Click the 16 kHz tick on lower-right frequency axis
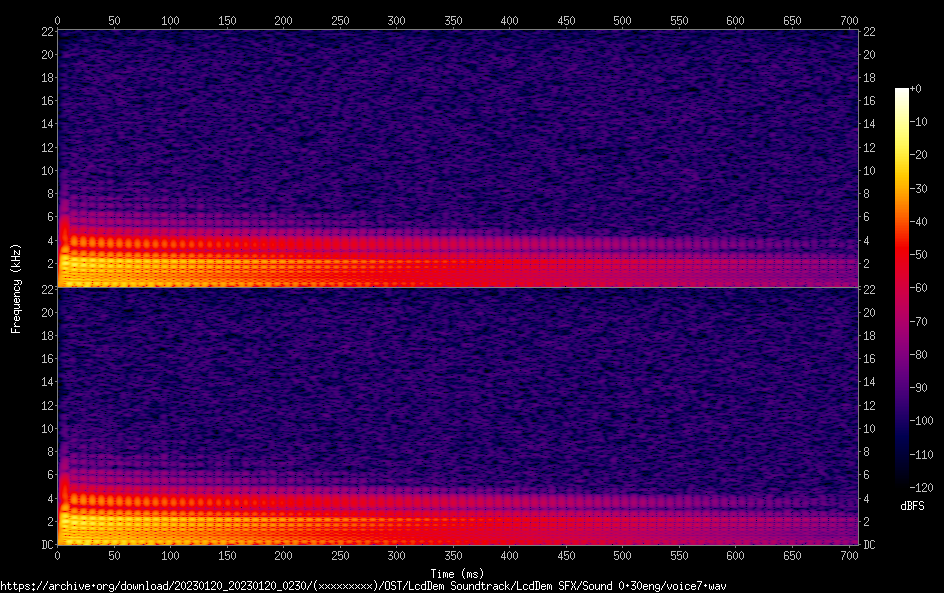The width and height of the screenshot is (944, 593). tap(870, 359)
